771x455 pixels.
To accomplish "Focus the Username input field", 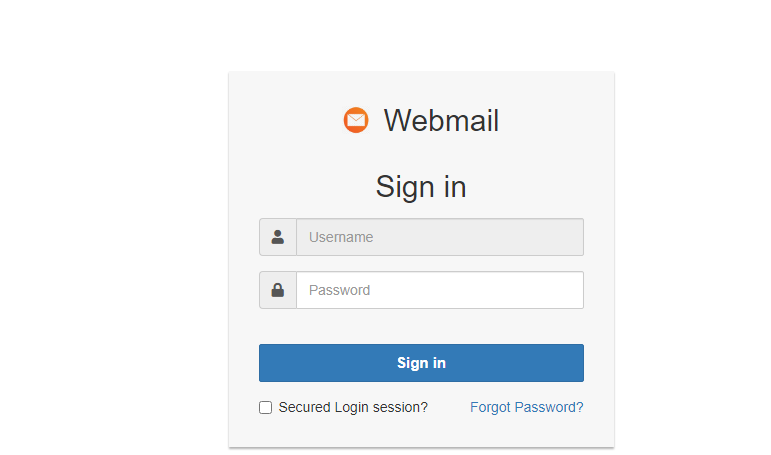I will [440, 237].
